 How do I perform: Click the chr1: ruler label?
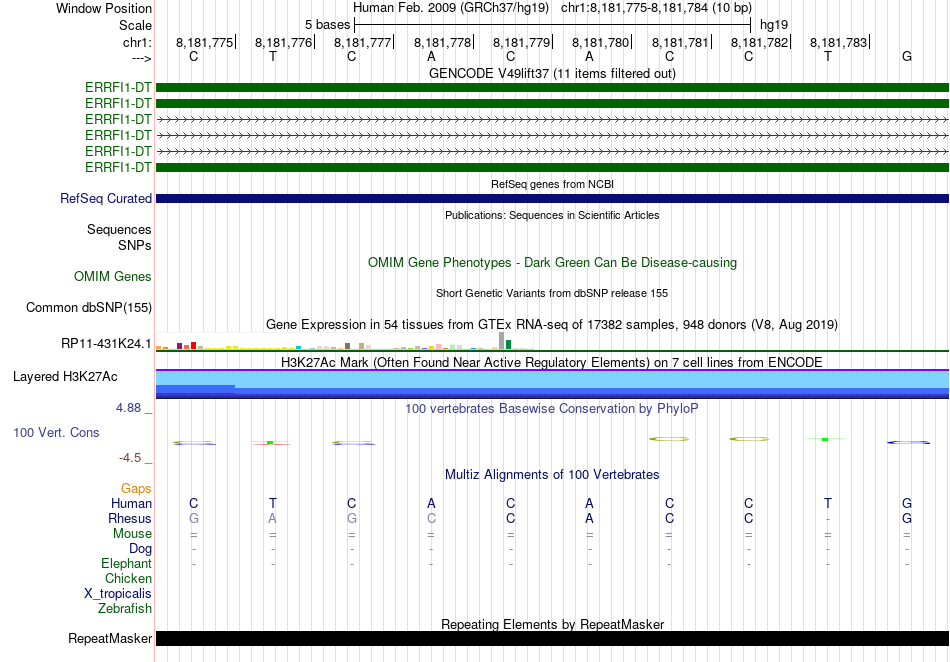tap(137, 42)
